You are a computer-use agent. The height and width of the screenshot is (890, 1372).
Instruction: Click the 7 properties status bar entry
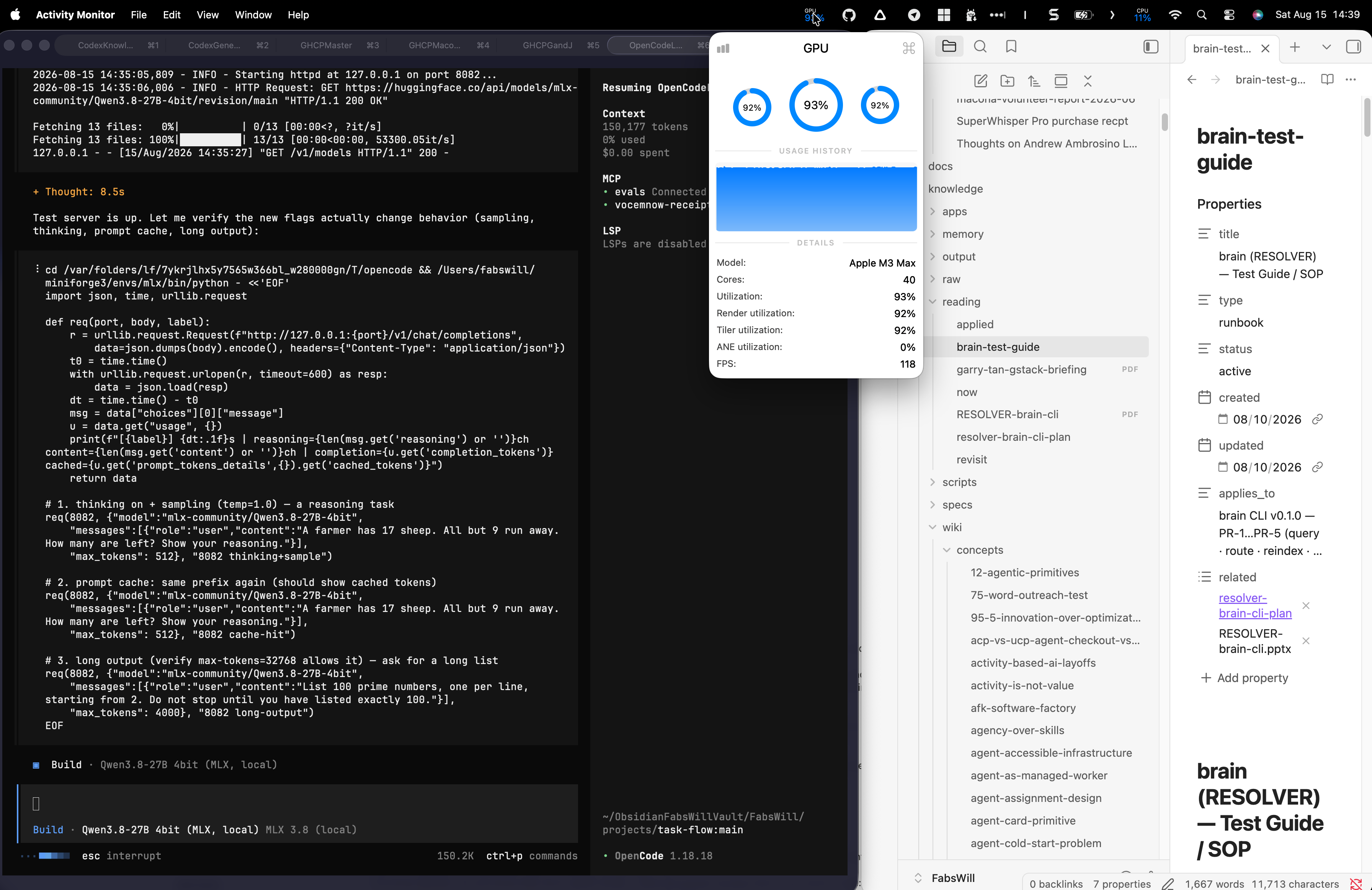[x=1121, y=883]
